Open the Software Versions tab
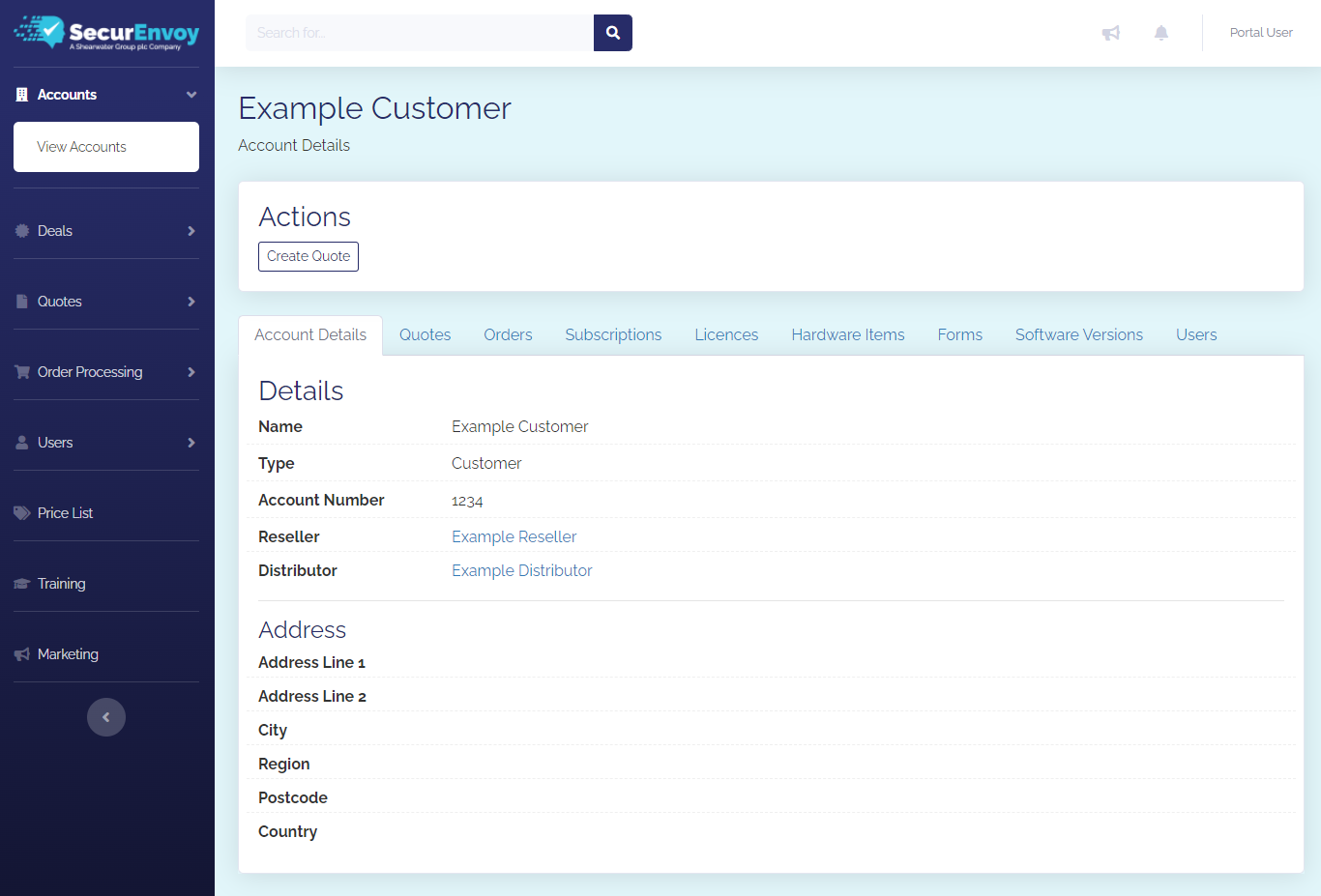The height and width of the screenshot is (896, 1321). click(x=1079, y=335)
